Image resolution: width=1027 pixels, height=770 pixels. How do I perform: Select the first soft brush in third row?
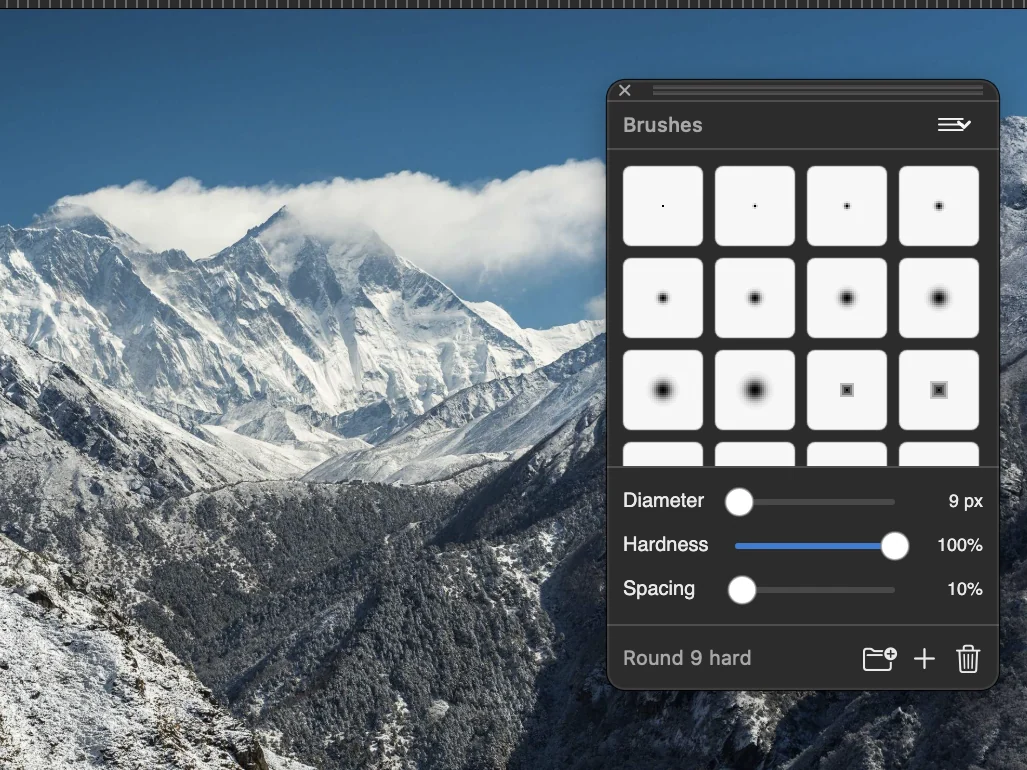[x=663, y=390]
